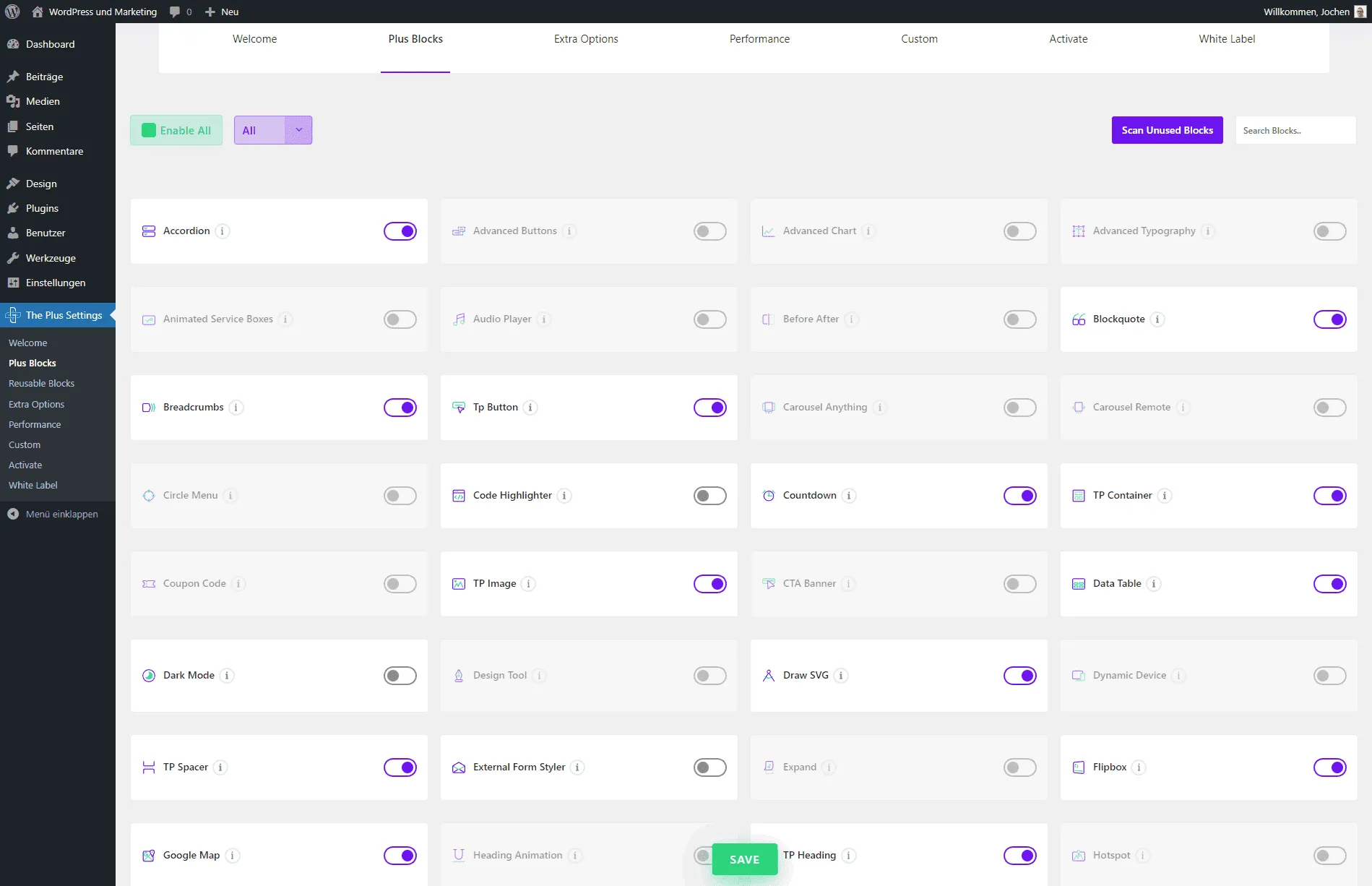Open WordPress und Marketing site link
Screen dimensions: 1372x886
coord(94,12)
